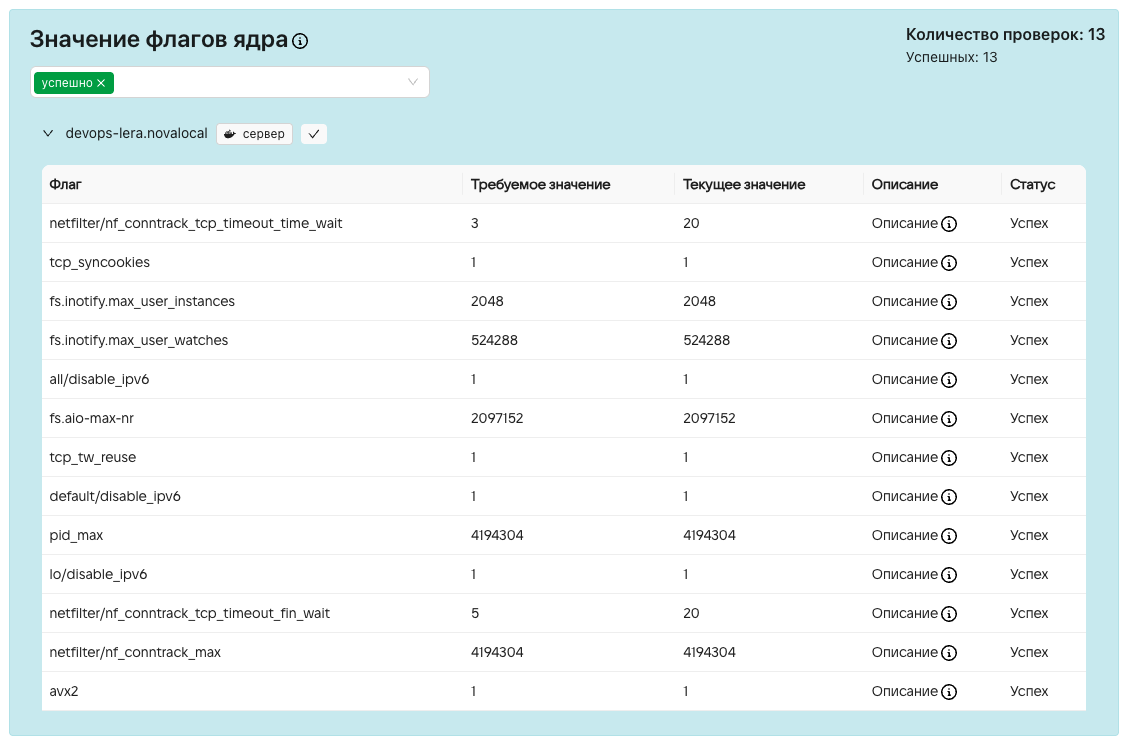Open description info for tcp_syncookies
This screenshot has height=744, width=1130.
[x=949, y=263]
